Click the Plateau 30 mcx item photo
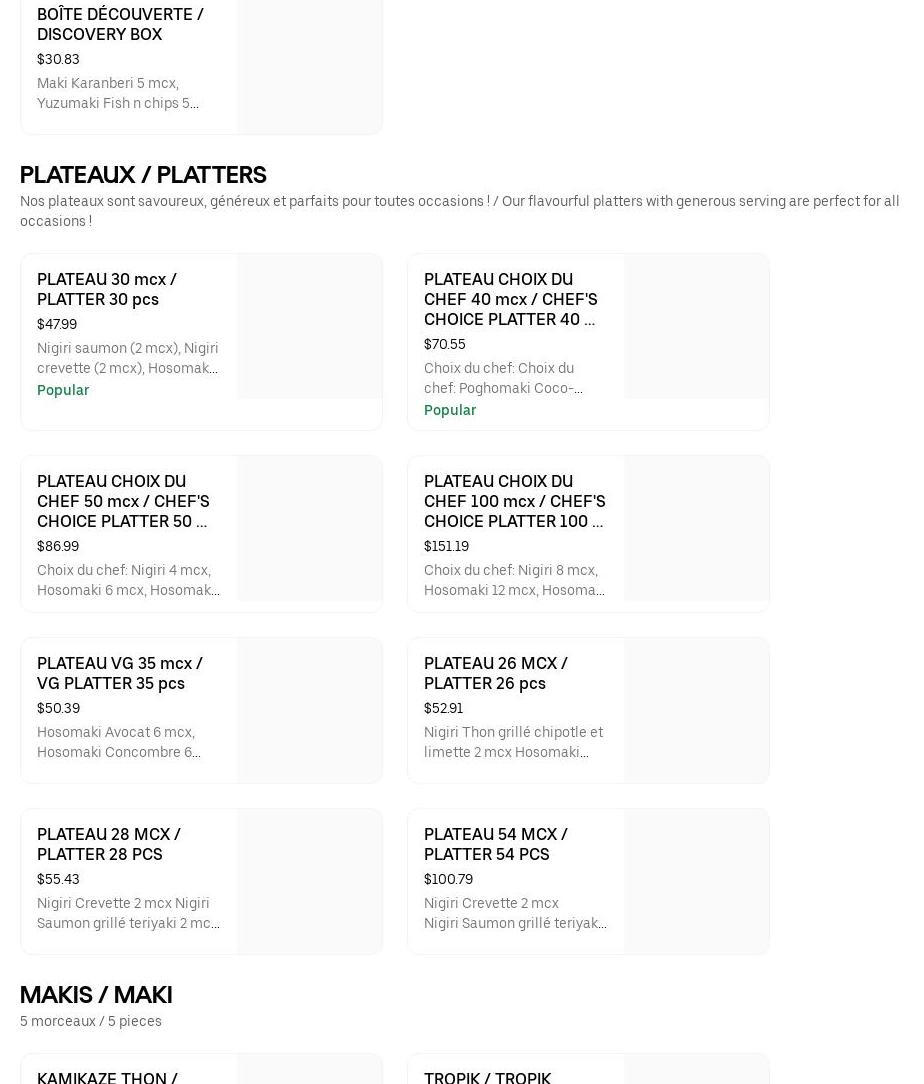This screenshot has width=924, height=1084. pyautogui.click(x=309, y=326)
